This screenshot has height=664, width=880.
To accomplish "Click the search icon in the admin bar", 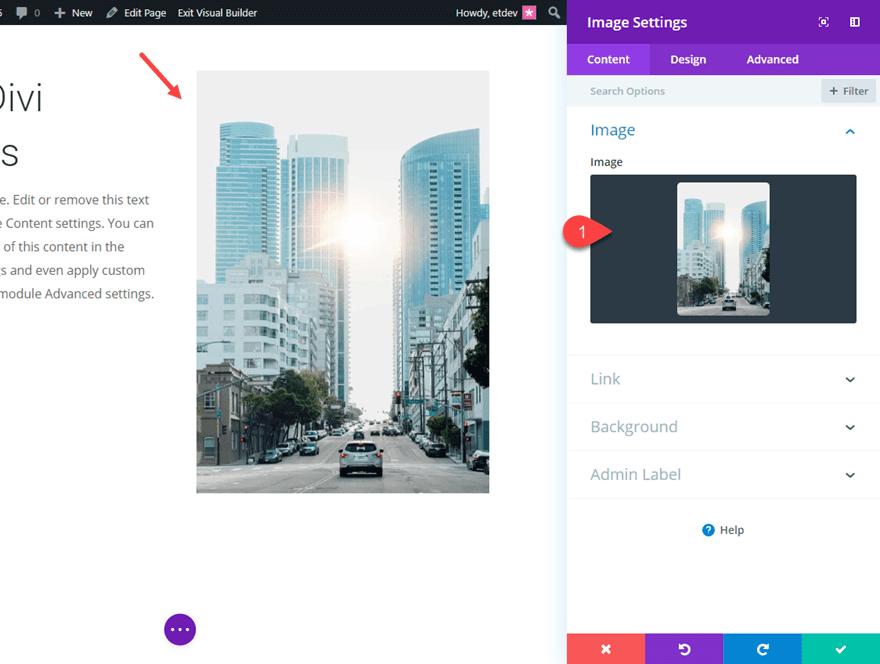I will pyautogui.click(x=554, y=12).
